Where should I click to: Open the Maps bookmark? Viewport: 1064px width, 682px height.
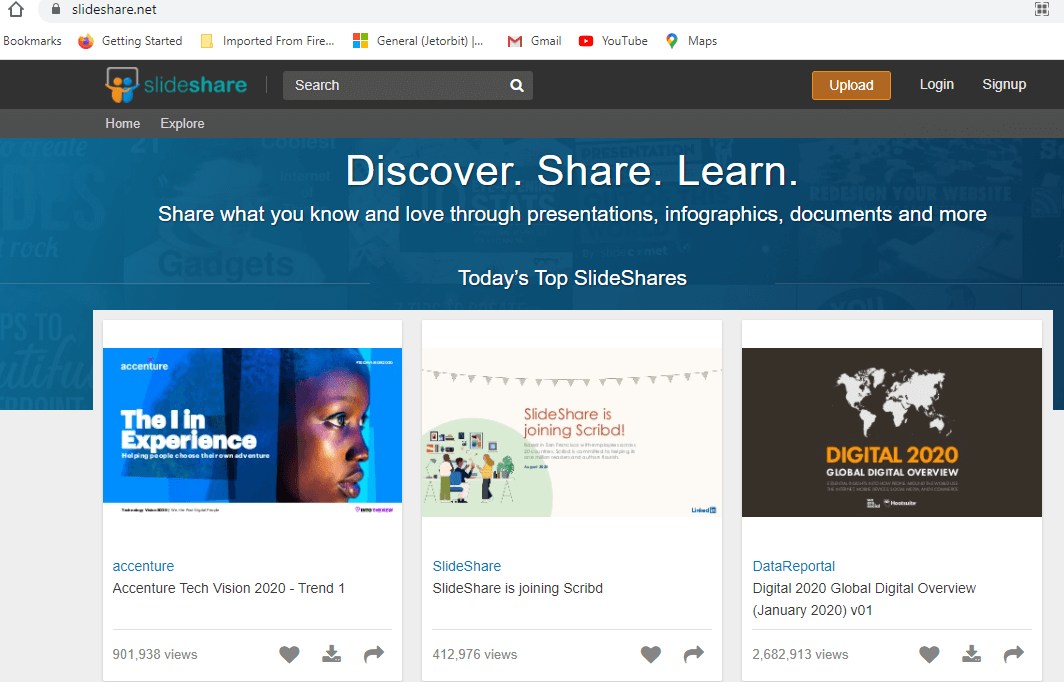[691, 41]
